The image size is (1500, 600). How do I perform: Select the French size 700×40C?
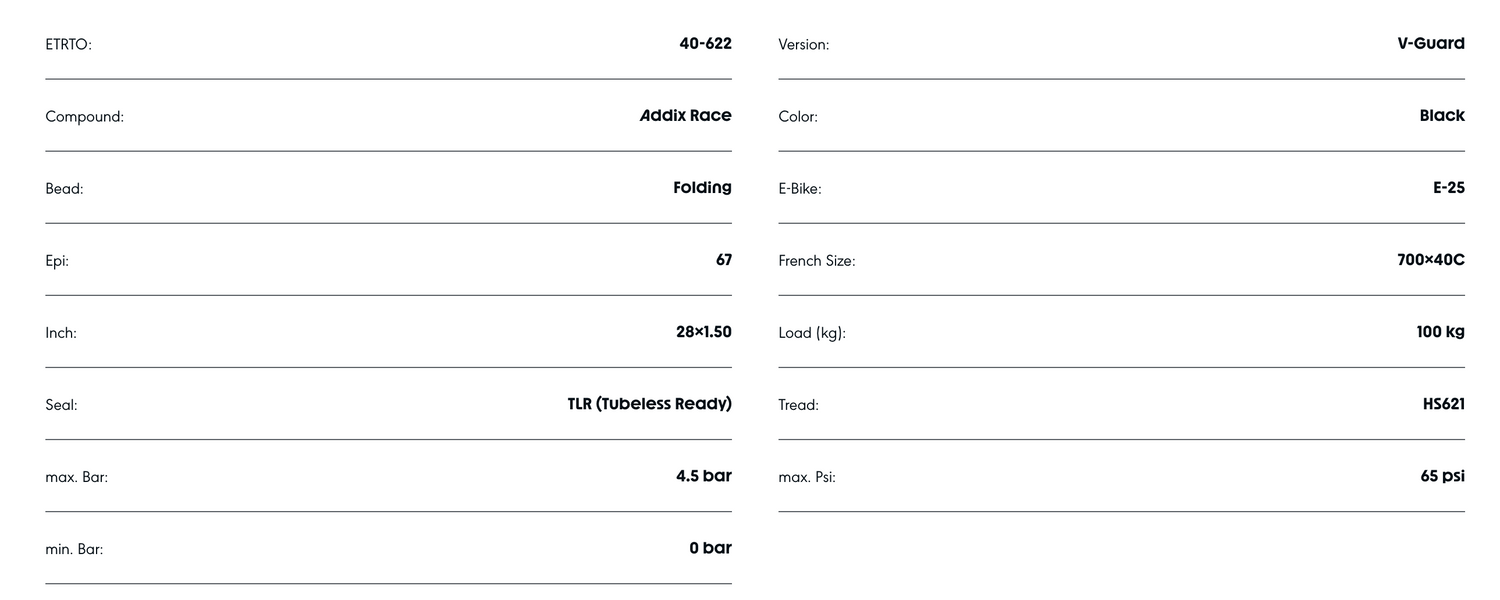click(1431, 260)
